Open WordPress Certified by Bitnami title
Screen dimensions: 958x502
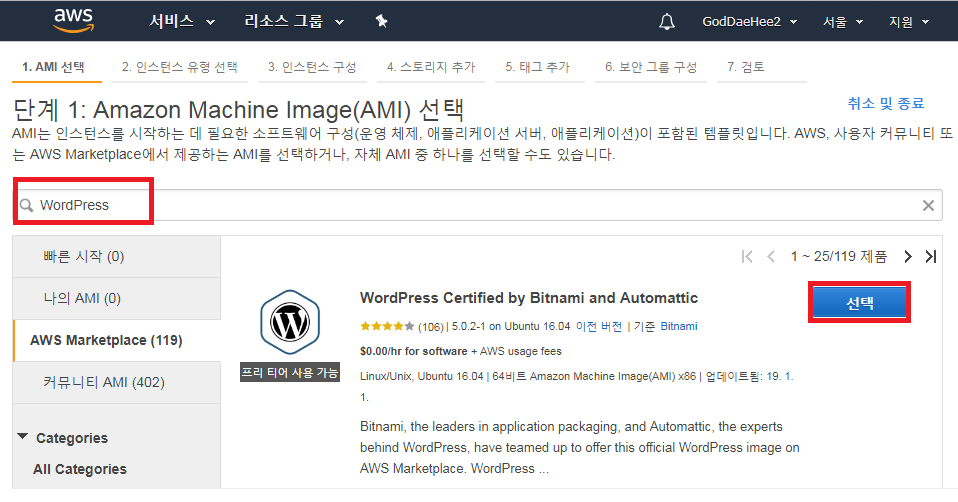(528, 298)
